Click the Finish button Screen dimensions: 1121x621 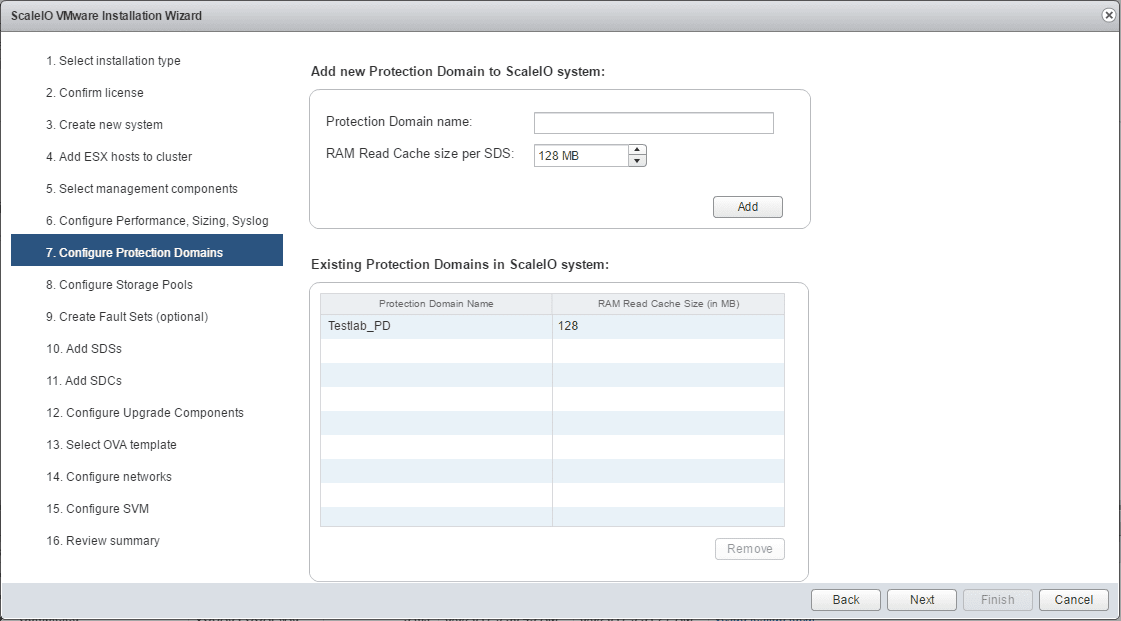click(997, 600)
